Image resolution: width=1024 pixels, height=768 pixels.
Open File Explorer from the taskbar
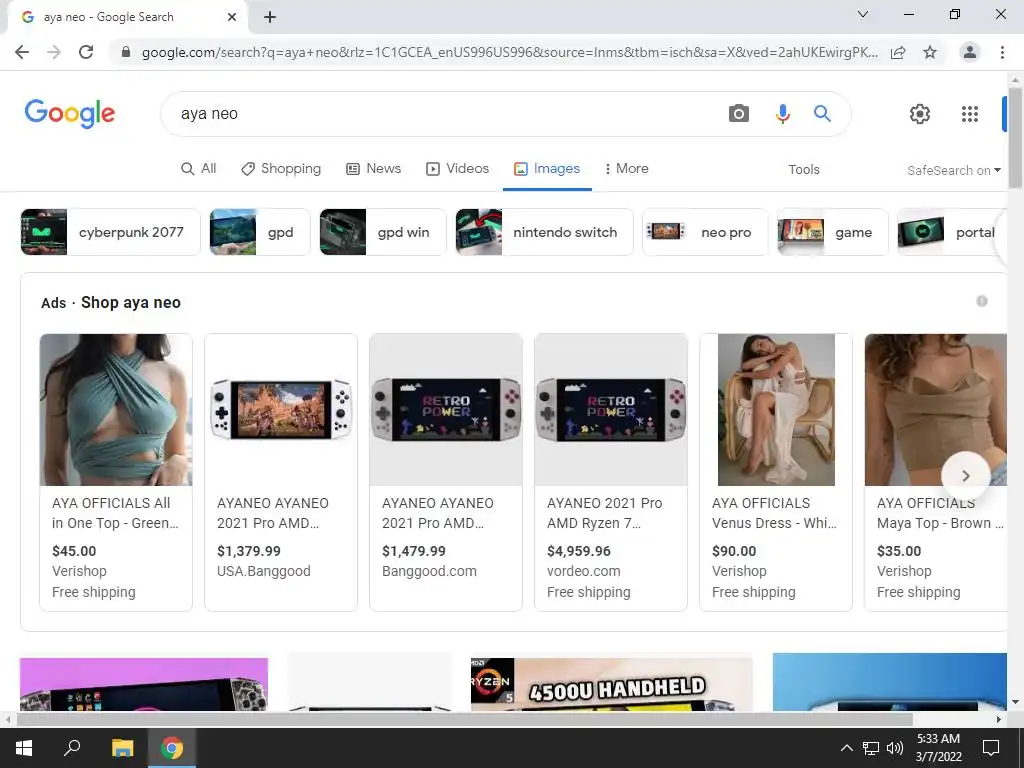tap(122, 748)
